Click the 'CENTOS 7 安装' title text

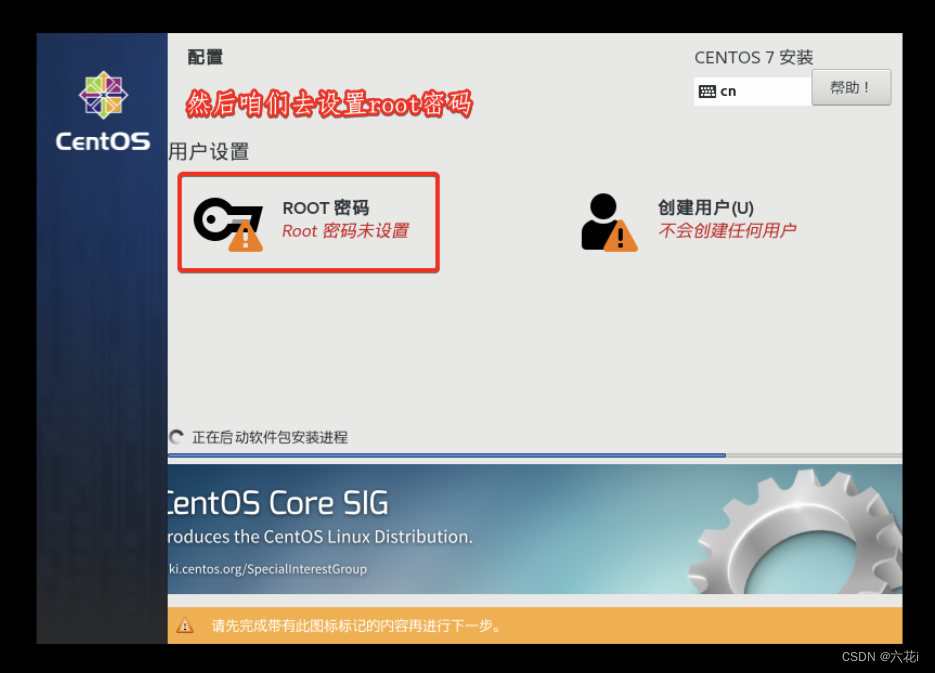point(754,57)
